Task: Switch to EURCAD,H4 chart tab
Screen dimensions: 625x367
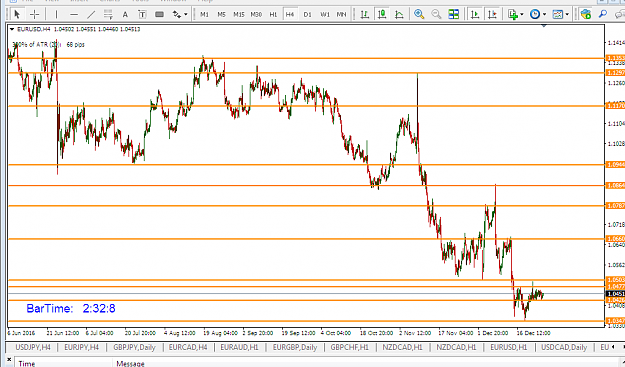Action: [188, 347]
